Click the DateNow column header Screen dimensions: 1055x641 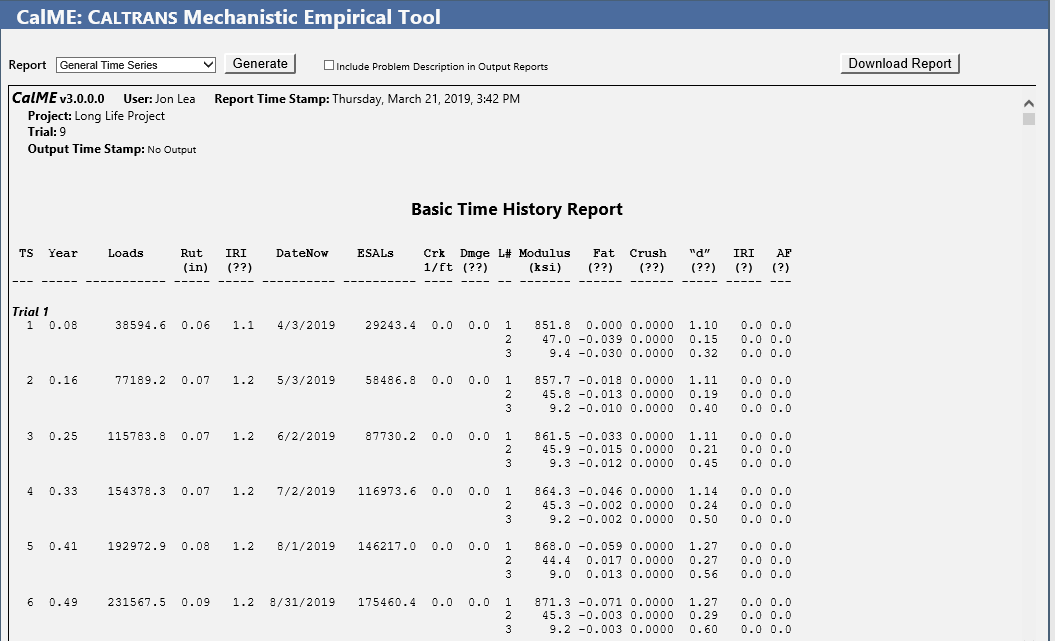[302, 254]
